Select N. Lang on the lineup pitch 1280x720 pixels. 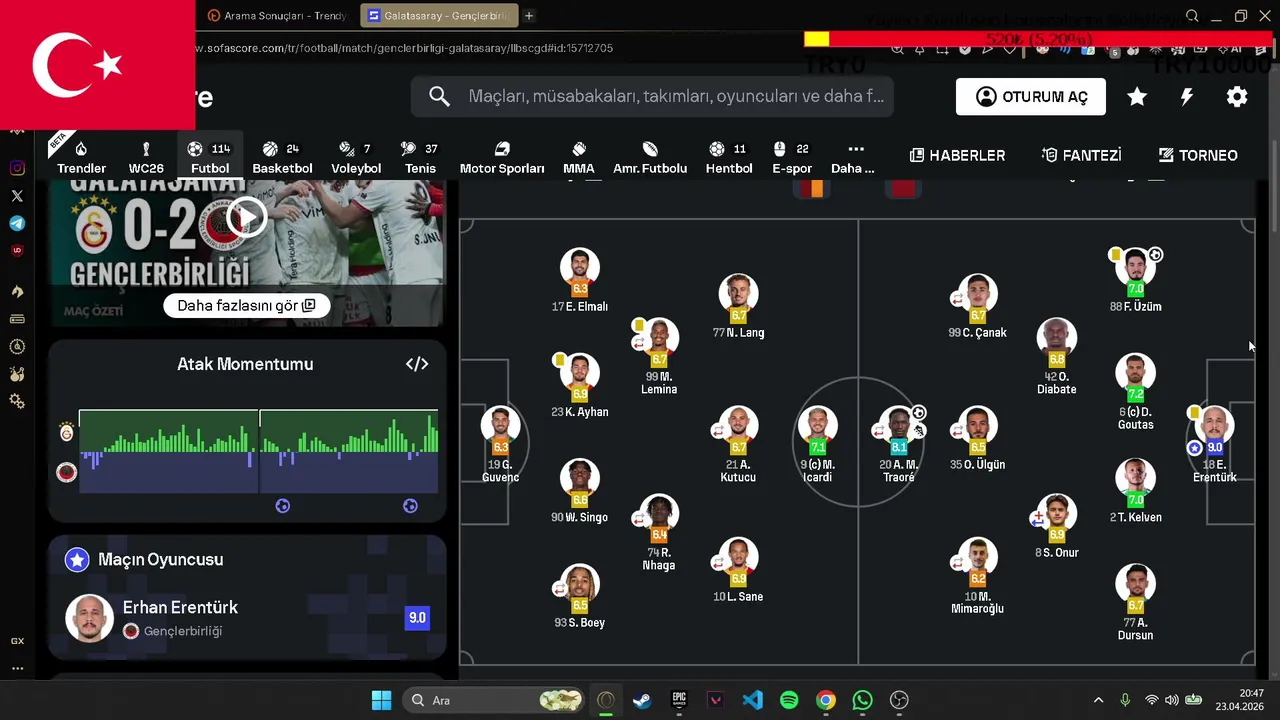738,306
